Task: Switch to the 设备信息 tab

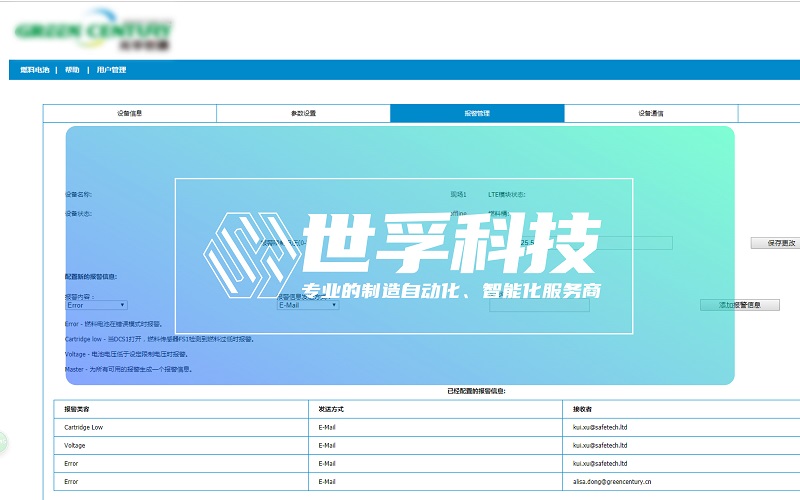Action: tap(130, 113)
